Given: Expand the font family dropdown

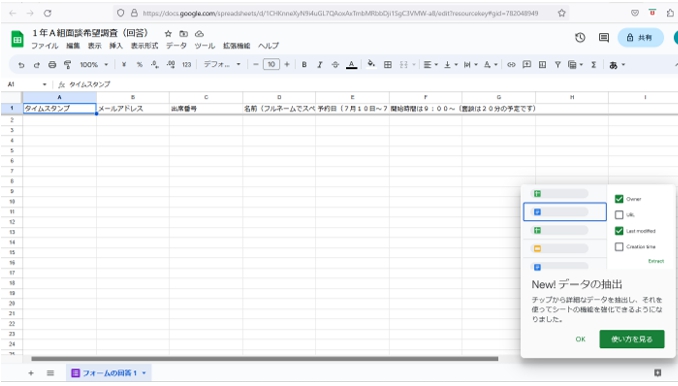Looking at the screenshot, I should coord(222,64).
